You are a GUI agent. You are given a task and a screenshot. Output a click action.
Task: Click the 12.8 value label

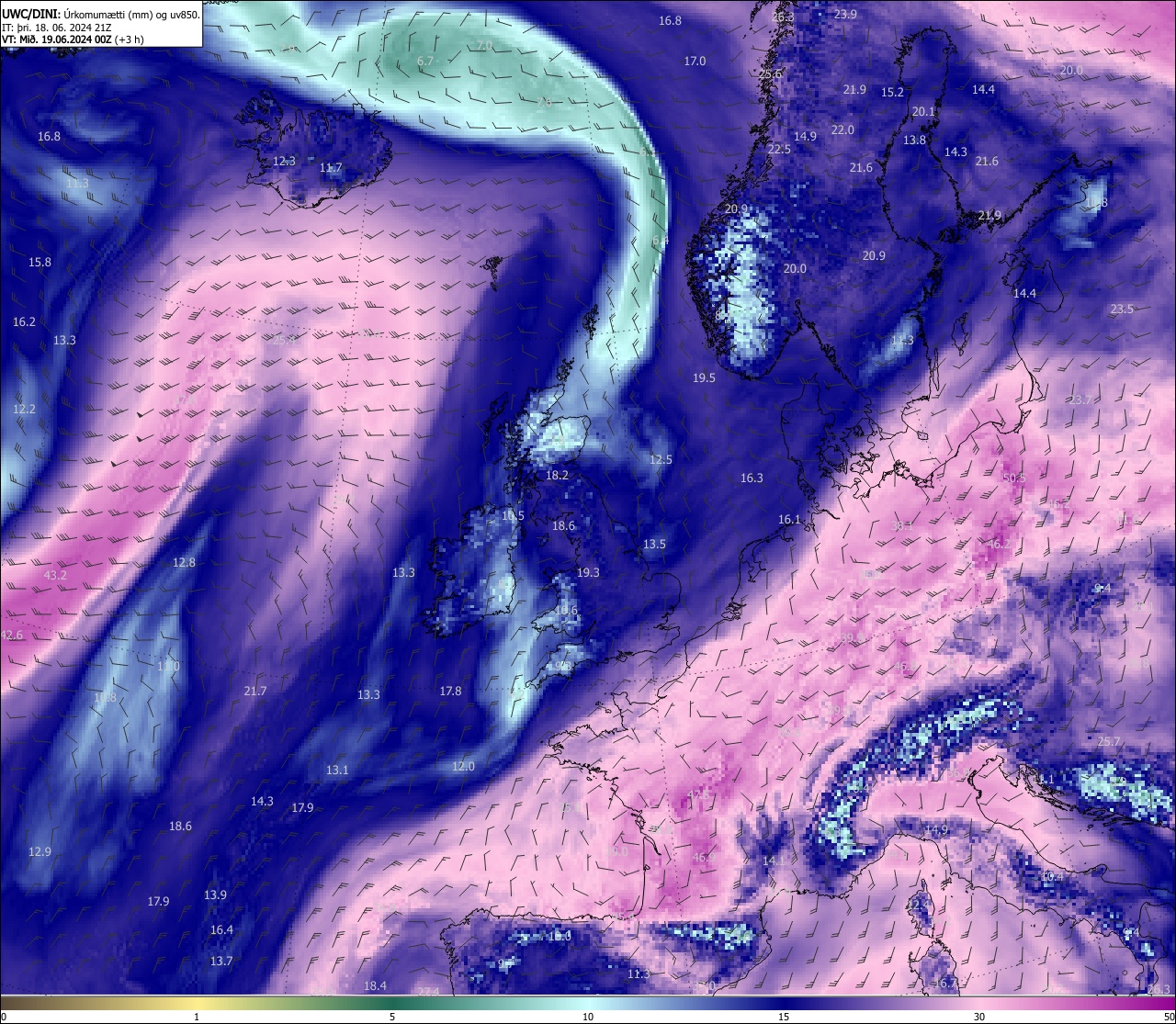[184, 562]
